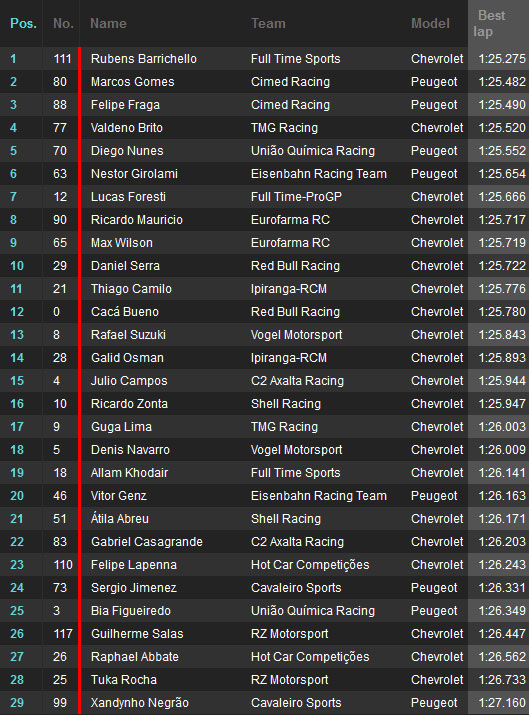Image resolution: width=529 pixels, height=715 pixels.
Task: Choose Cacá Bueno's name
Action: point(124,312)
